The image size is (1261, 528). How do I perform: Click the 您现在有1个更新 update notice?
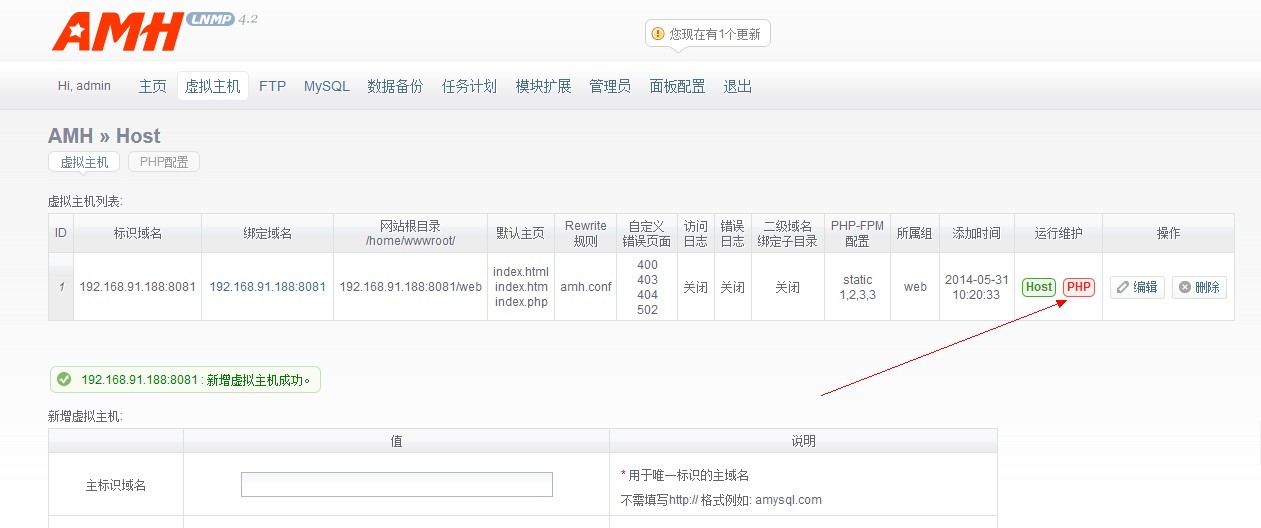click(715, 34)
